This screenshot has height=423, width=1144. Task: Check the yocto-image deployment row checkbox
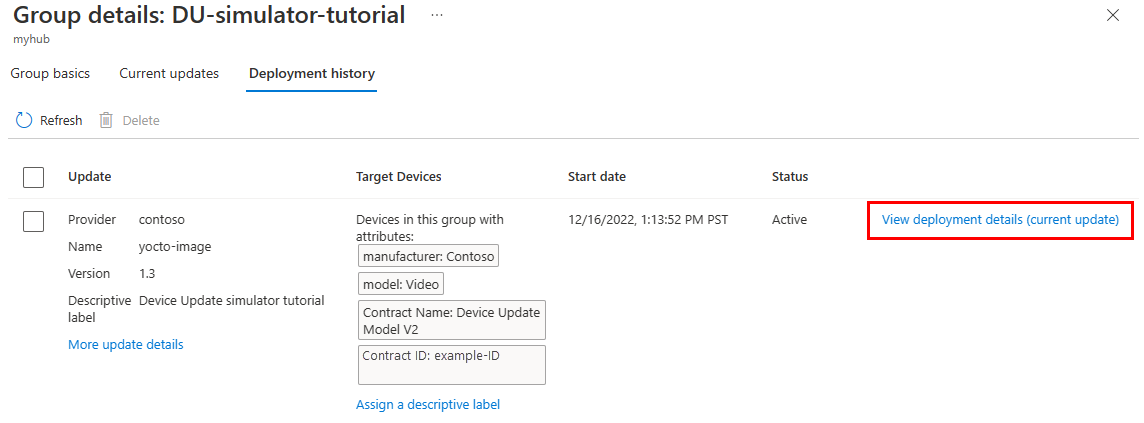pos(34,222)
